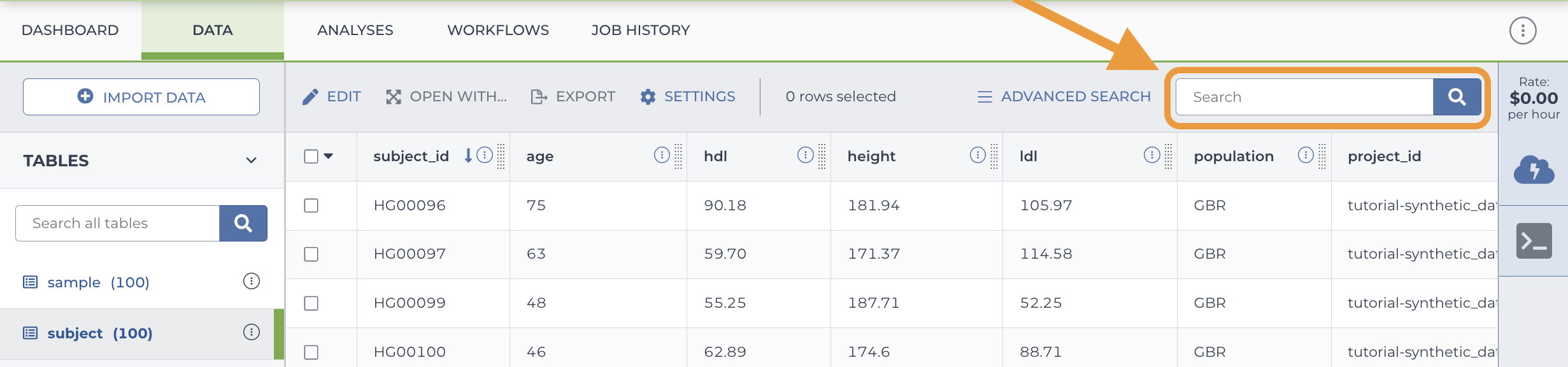
Task: Open the age column options icon
Action: pyautogui.click(x=662, y=155)
